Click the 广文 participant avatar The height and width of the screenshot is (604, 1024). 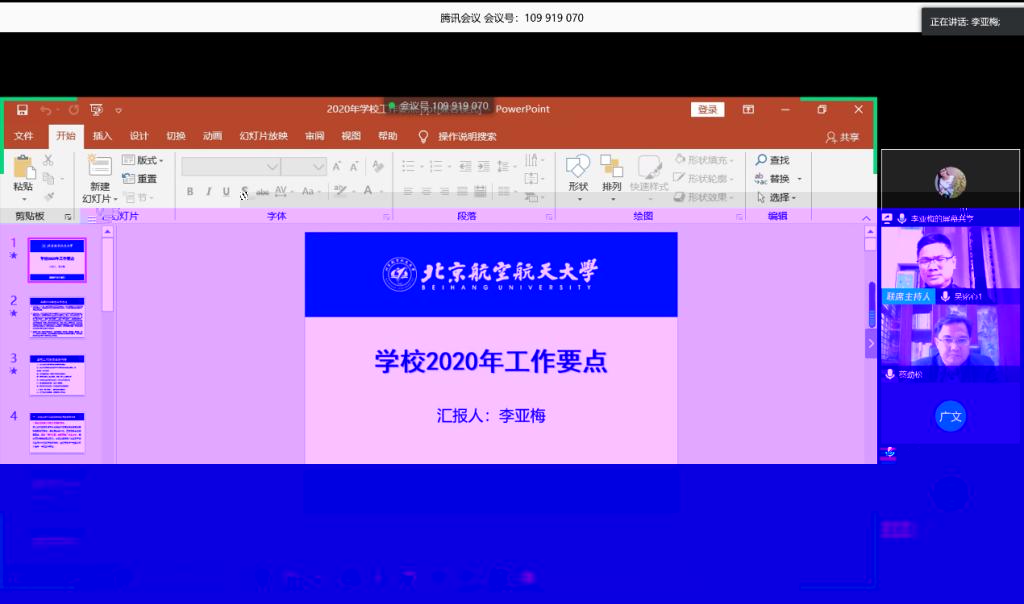point(950,417)
